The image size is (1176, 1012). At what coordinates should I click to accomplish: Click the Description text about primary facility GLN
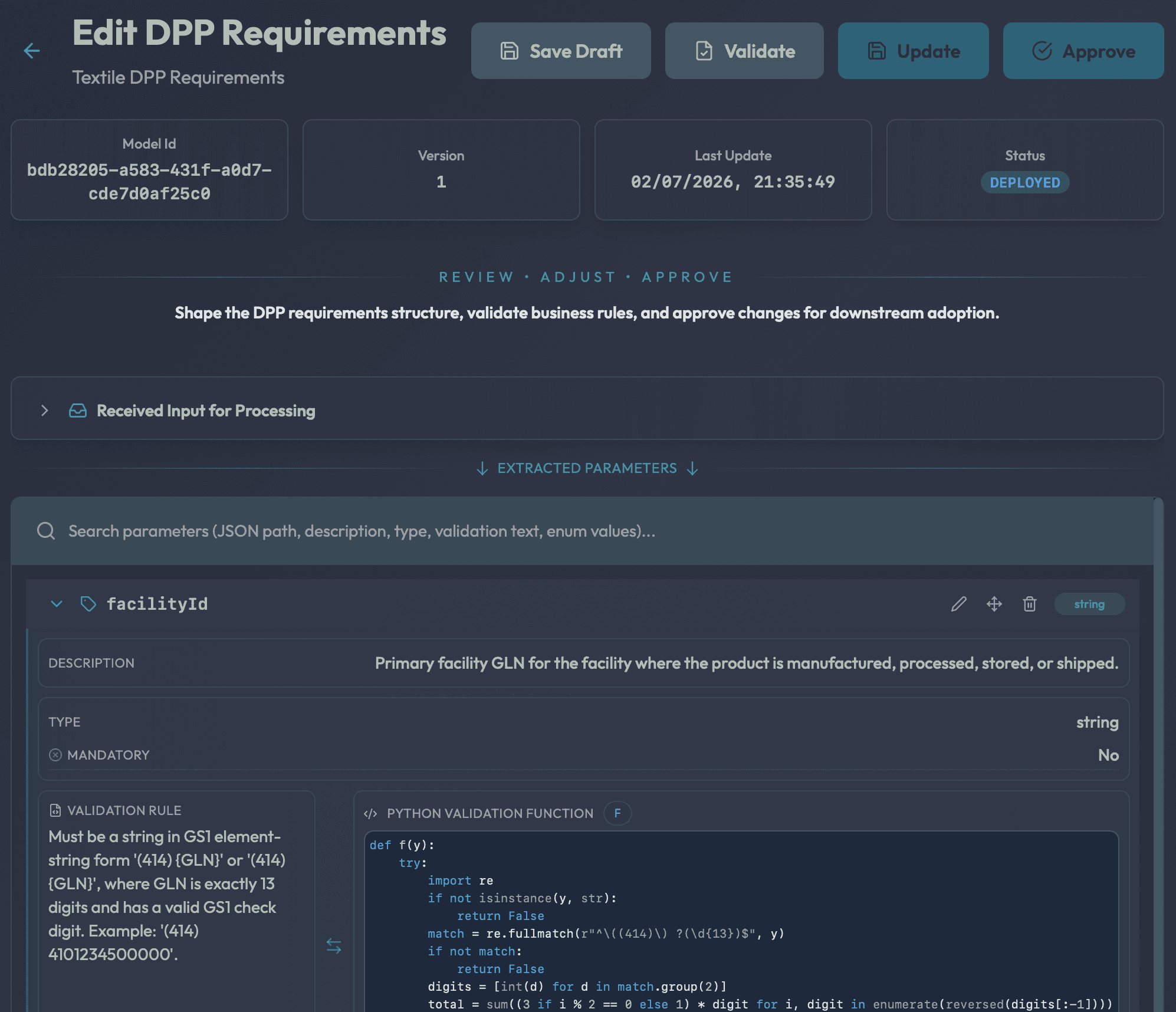(747, 663)
